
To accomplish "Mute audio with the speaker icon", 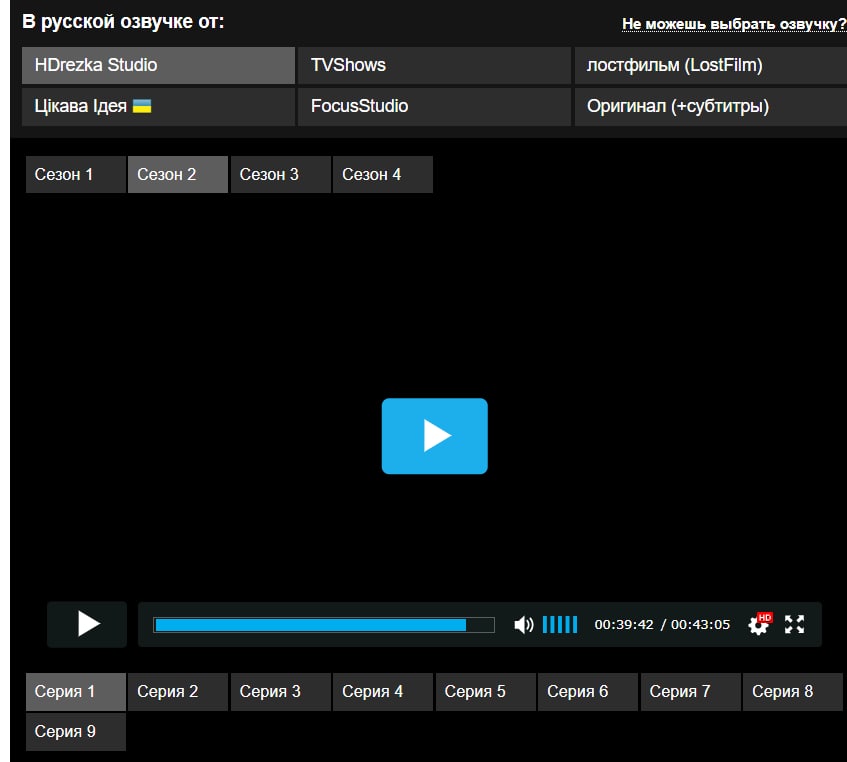I will tap(523, 625).
